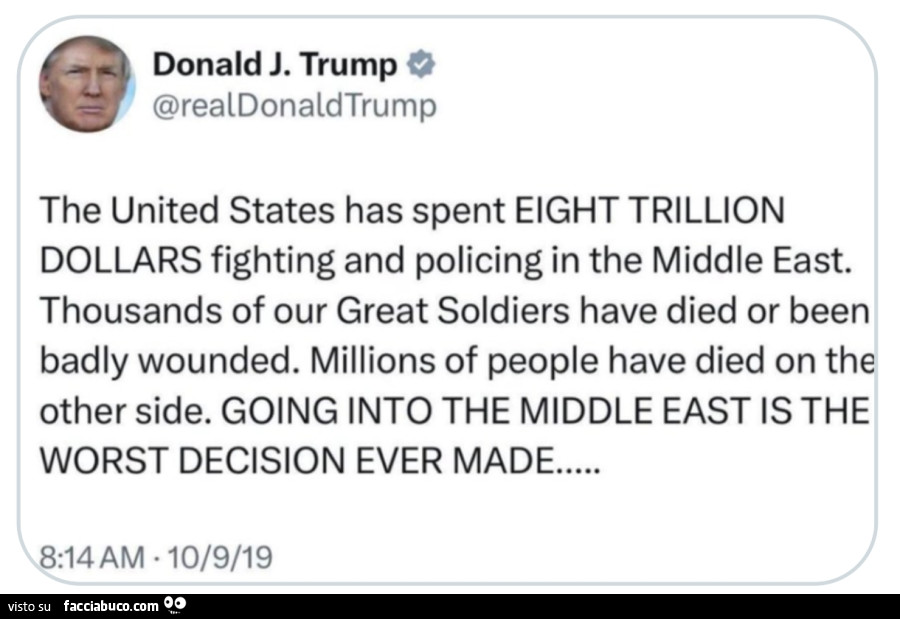Screen dimensions: 900x619
Task: Visit the facciabuco.com watermark link
Action: 111,605
